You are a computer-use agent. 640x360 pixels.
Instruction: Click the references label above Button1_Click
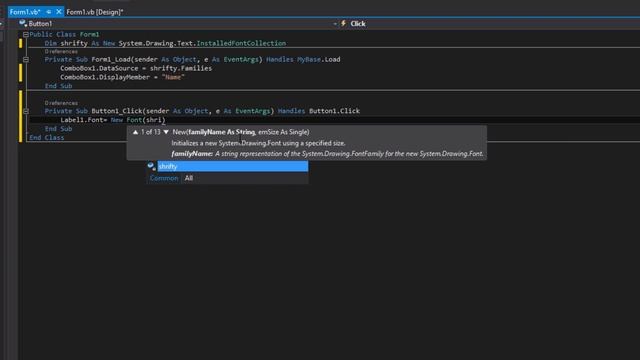click(61, 103)
